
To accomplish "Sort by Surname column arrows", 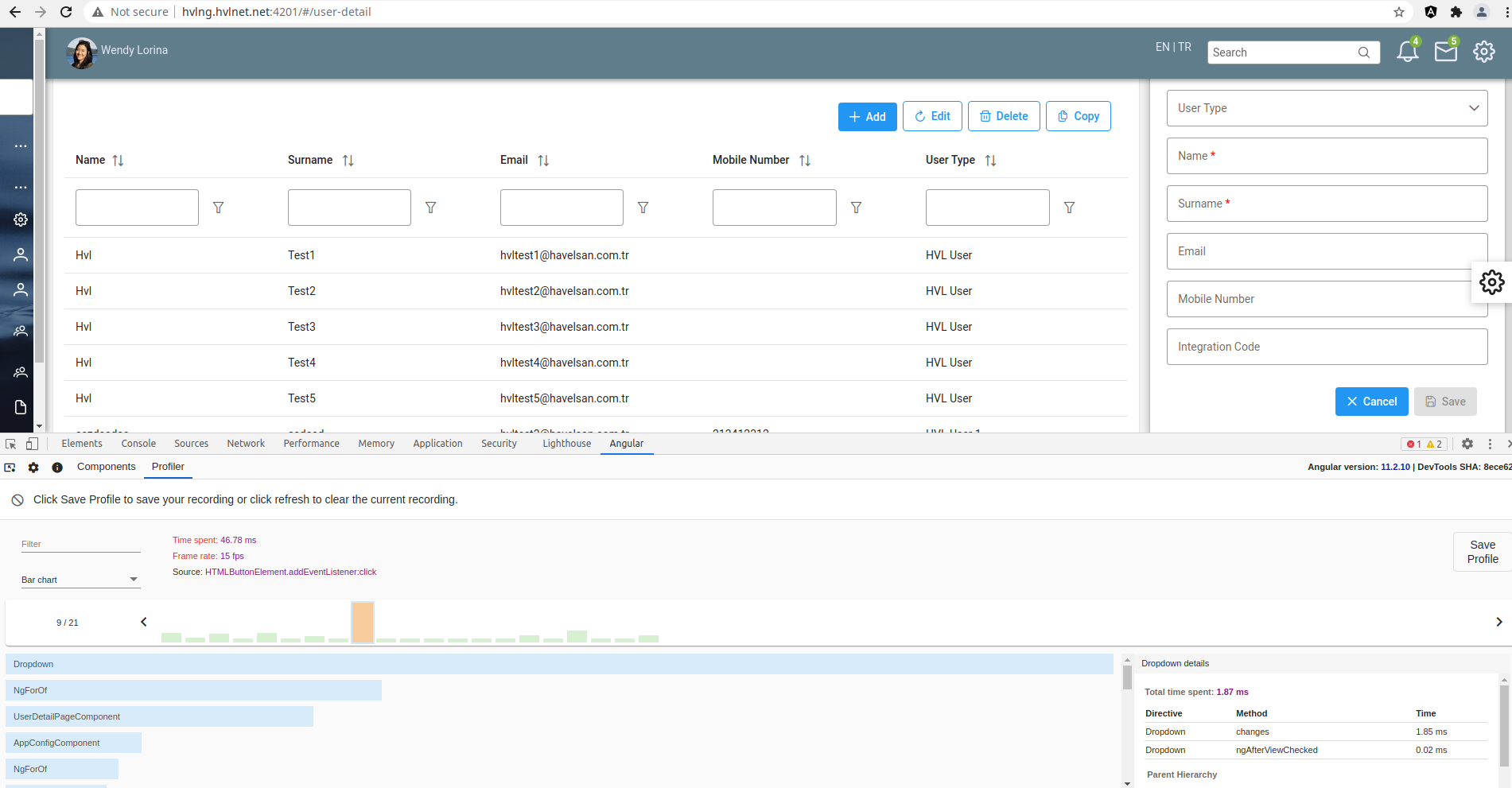I will pyautogui.click(x=348, y=161).
